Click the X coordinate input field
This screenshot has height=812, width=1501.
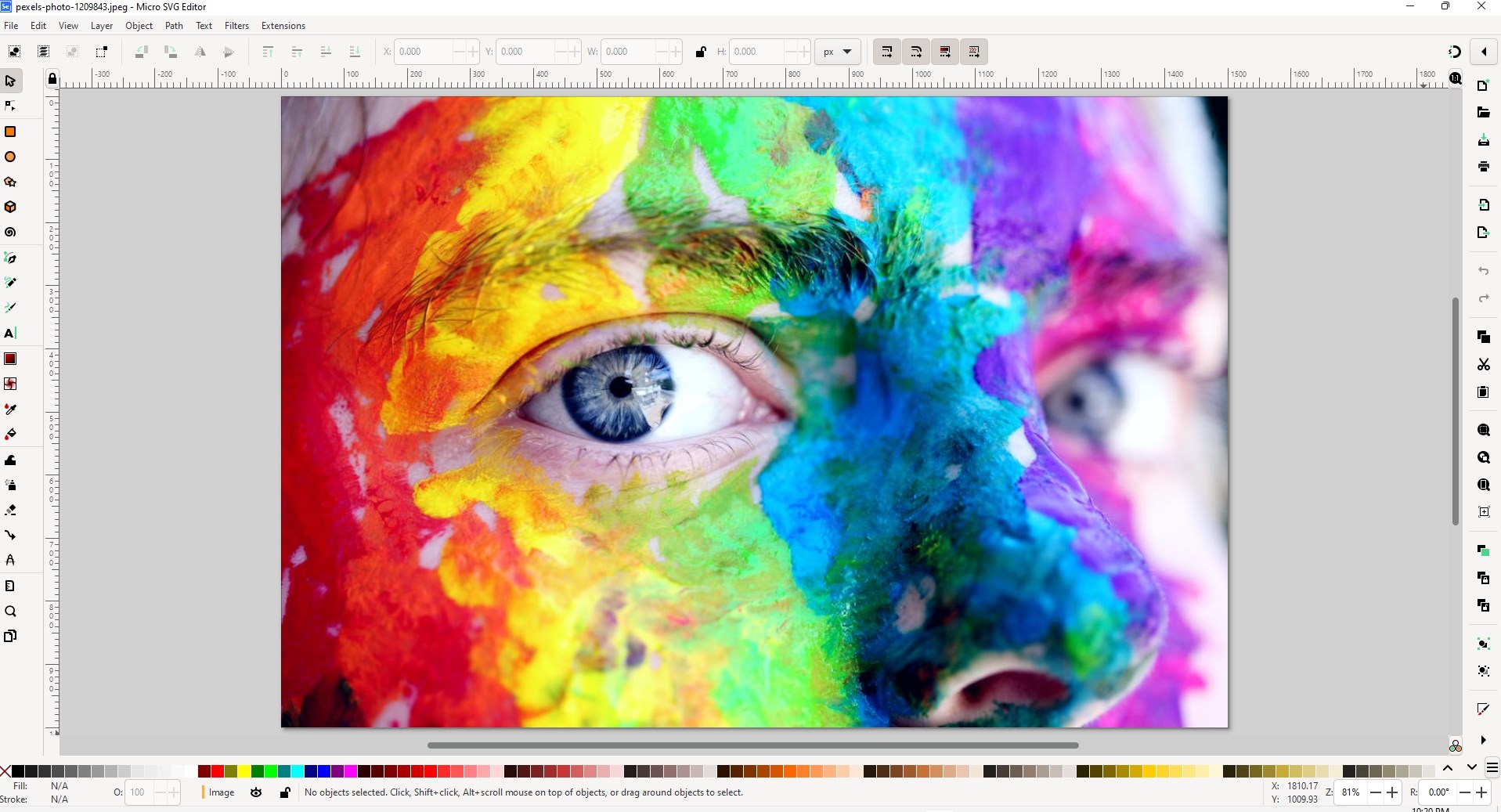(x=424, y=52)
